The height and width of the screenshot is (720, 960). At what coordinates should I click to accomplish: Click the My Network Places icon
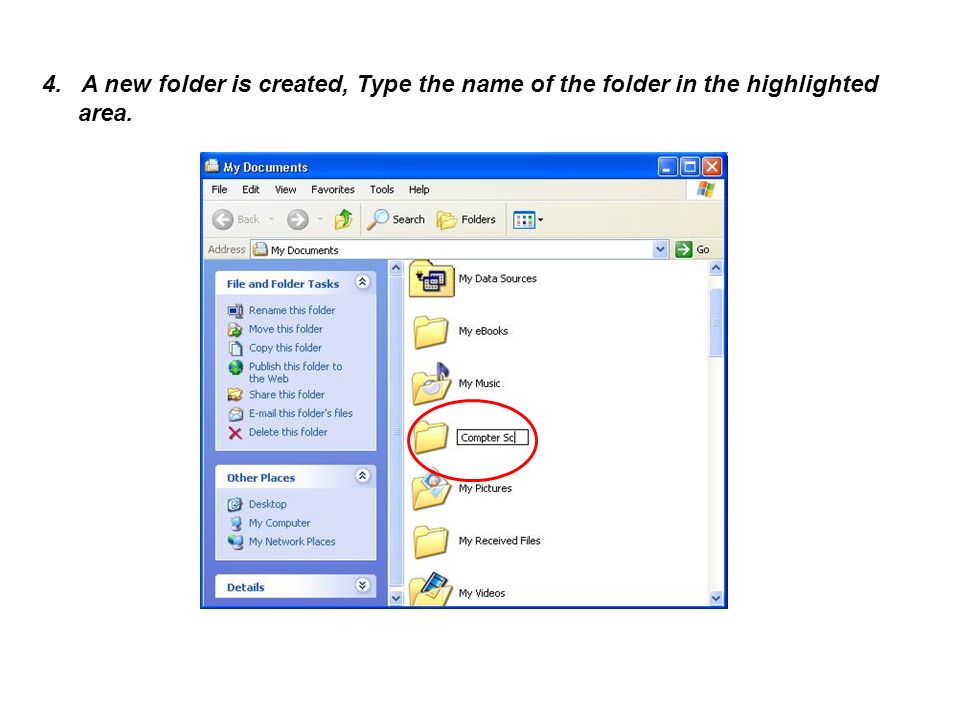[235, 542]
